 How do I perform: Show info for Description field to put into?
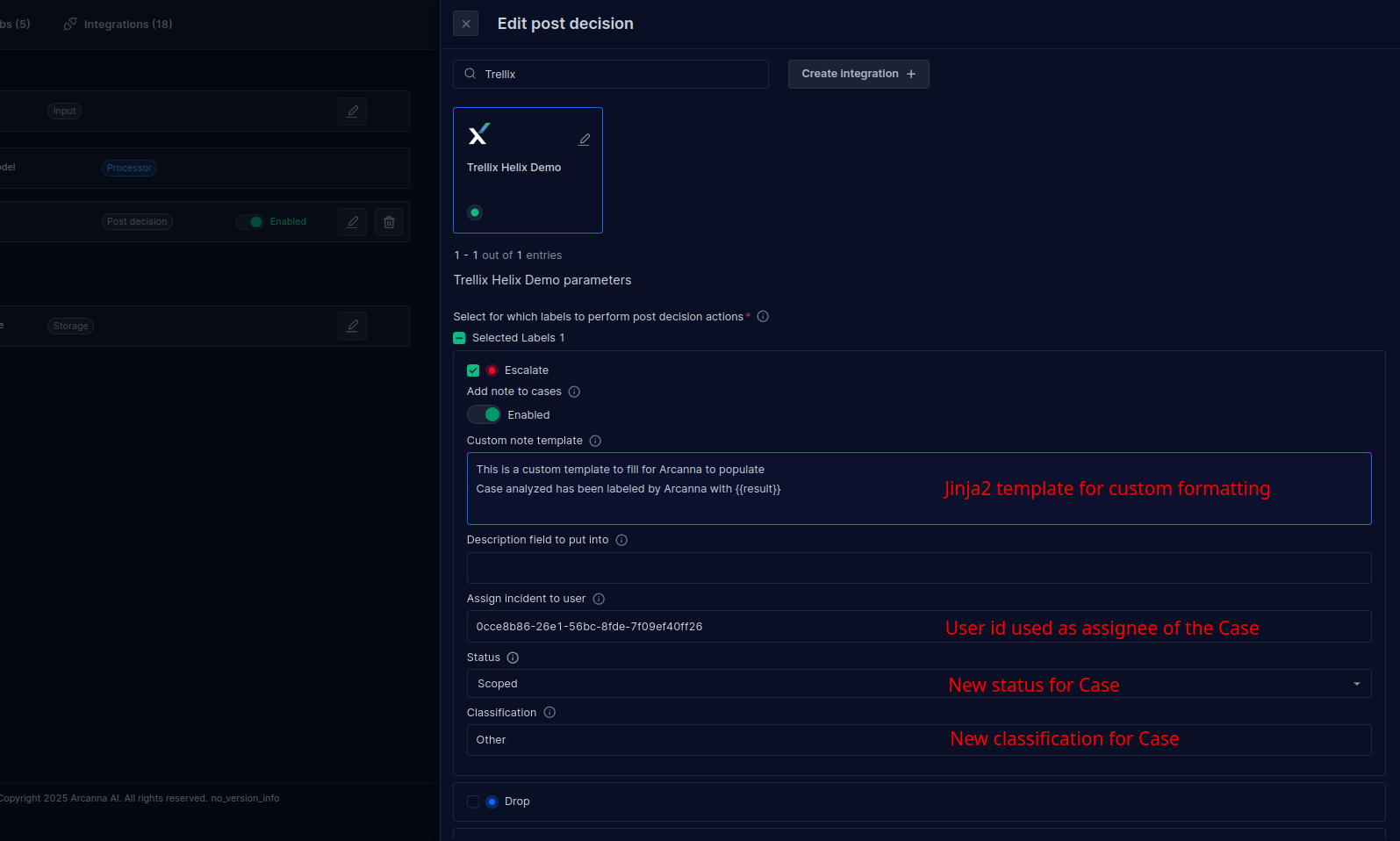[621, 540]
